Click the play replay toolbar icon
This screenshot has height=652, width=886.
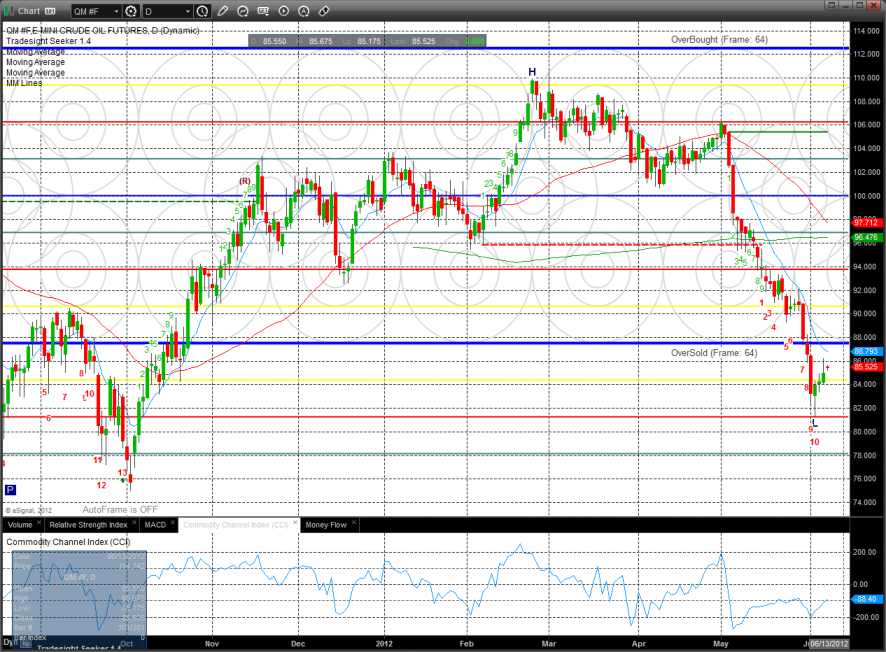coord(283,12)
